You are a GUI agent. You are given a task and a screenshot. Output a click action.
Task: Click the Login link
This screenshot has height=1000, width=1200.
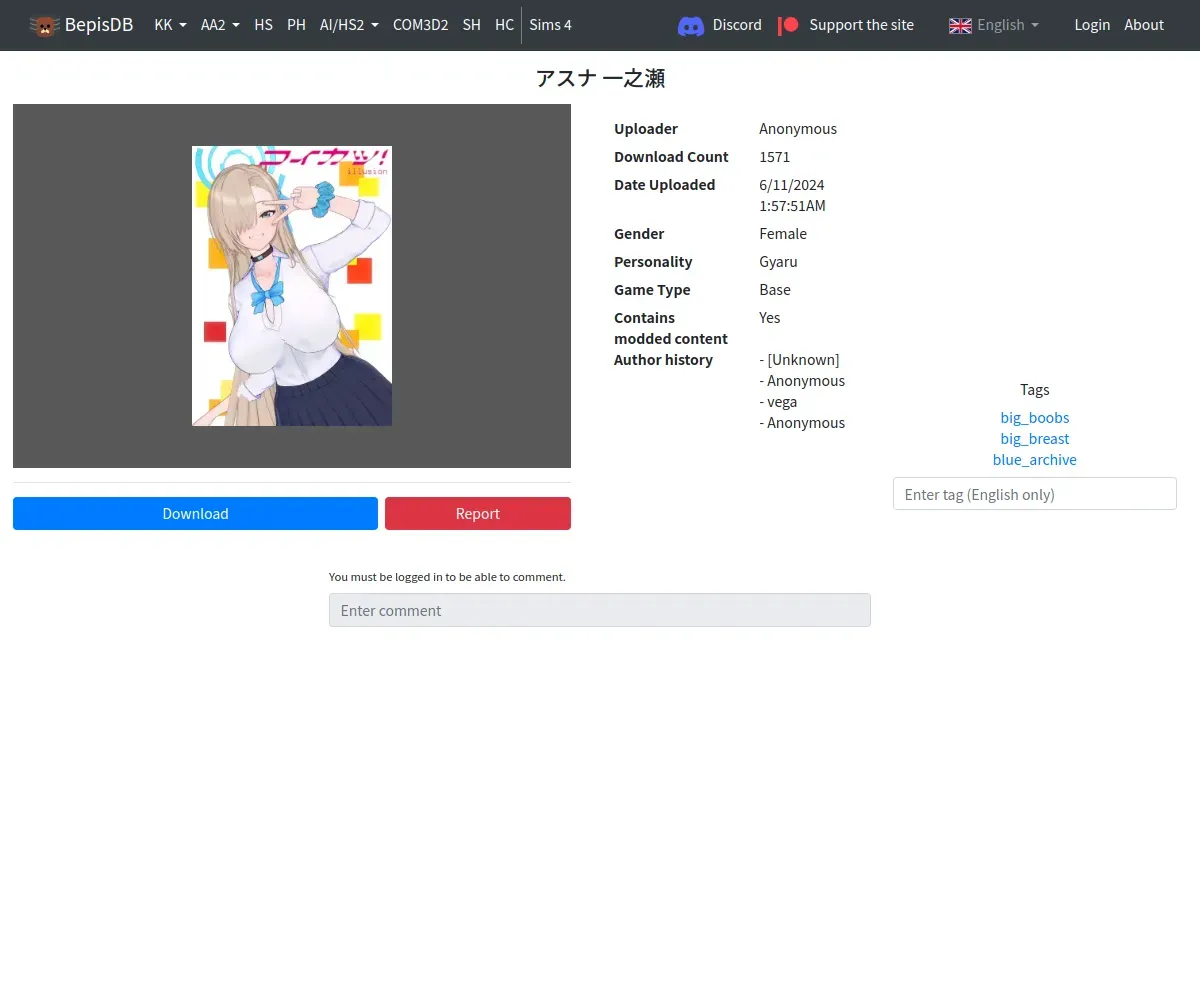[1092, 25]
